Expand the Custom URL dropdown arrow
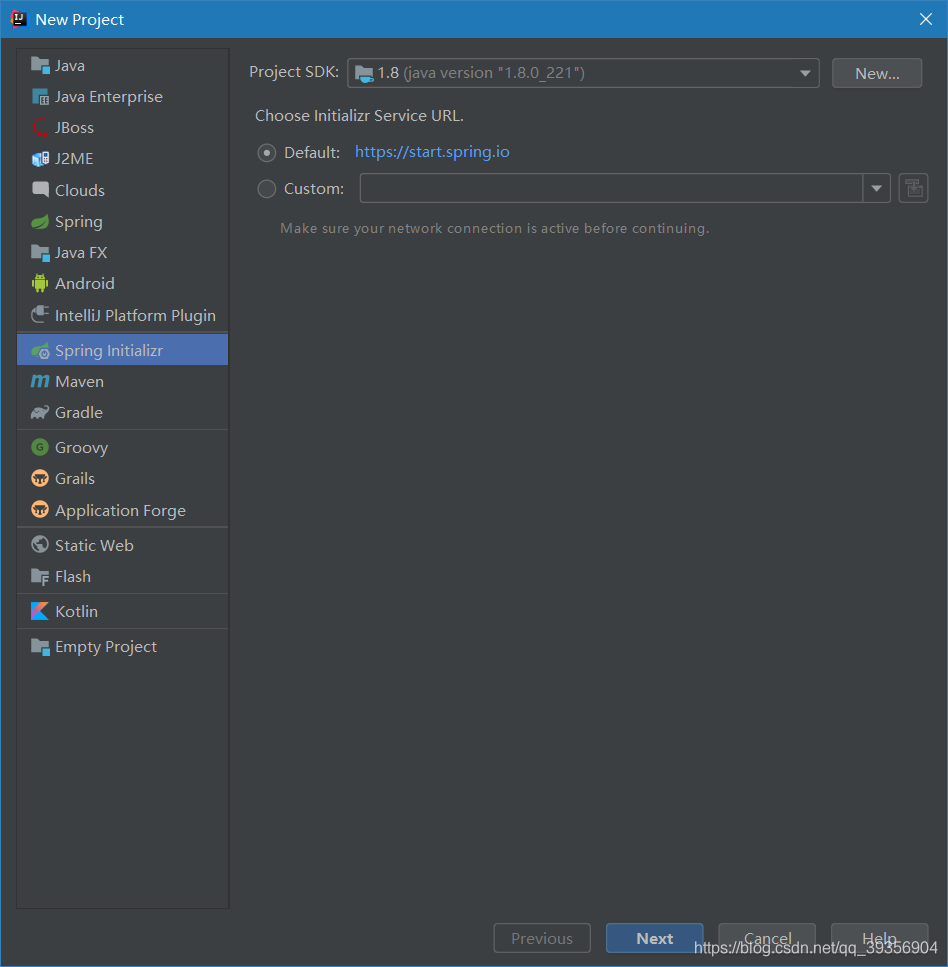 pos(876,188)
